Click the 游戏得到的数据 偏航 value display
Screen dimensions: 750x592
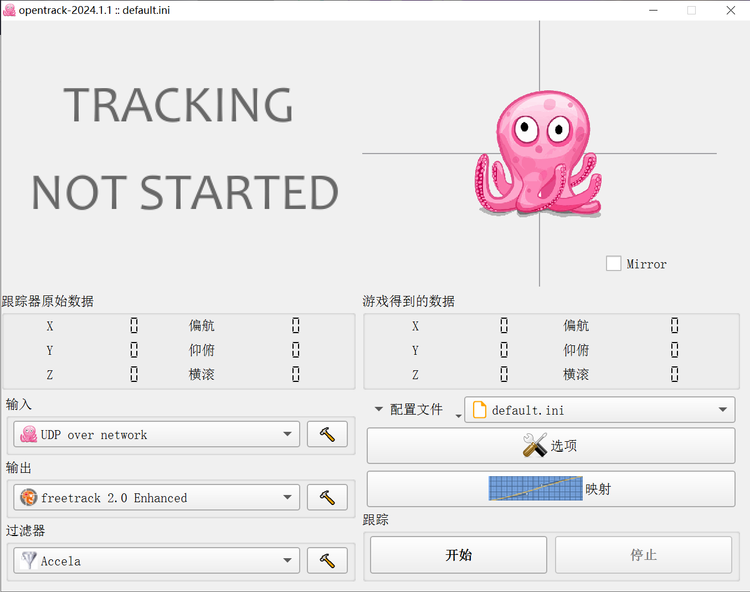(674, 326)
